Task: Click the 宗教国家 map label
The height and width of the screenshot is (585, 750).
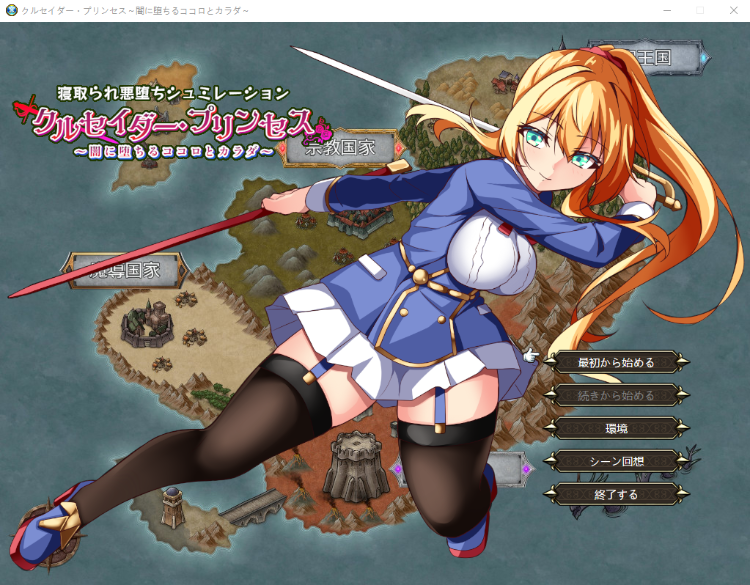Action: [x=341, y=148]
